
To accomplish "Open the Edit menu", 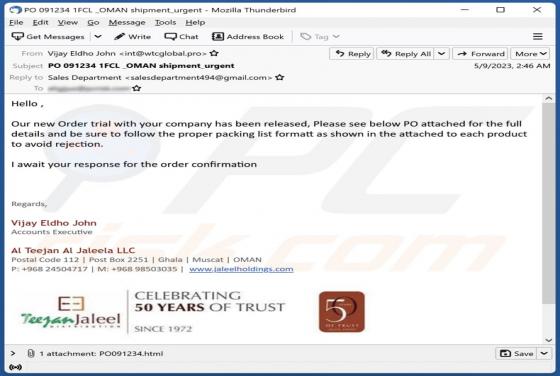I will pos(40,22).
